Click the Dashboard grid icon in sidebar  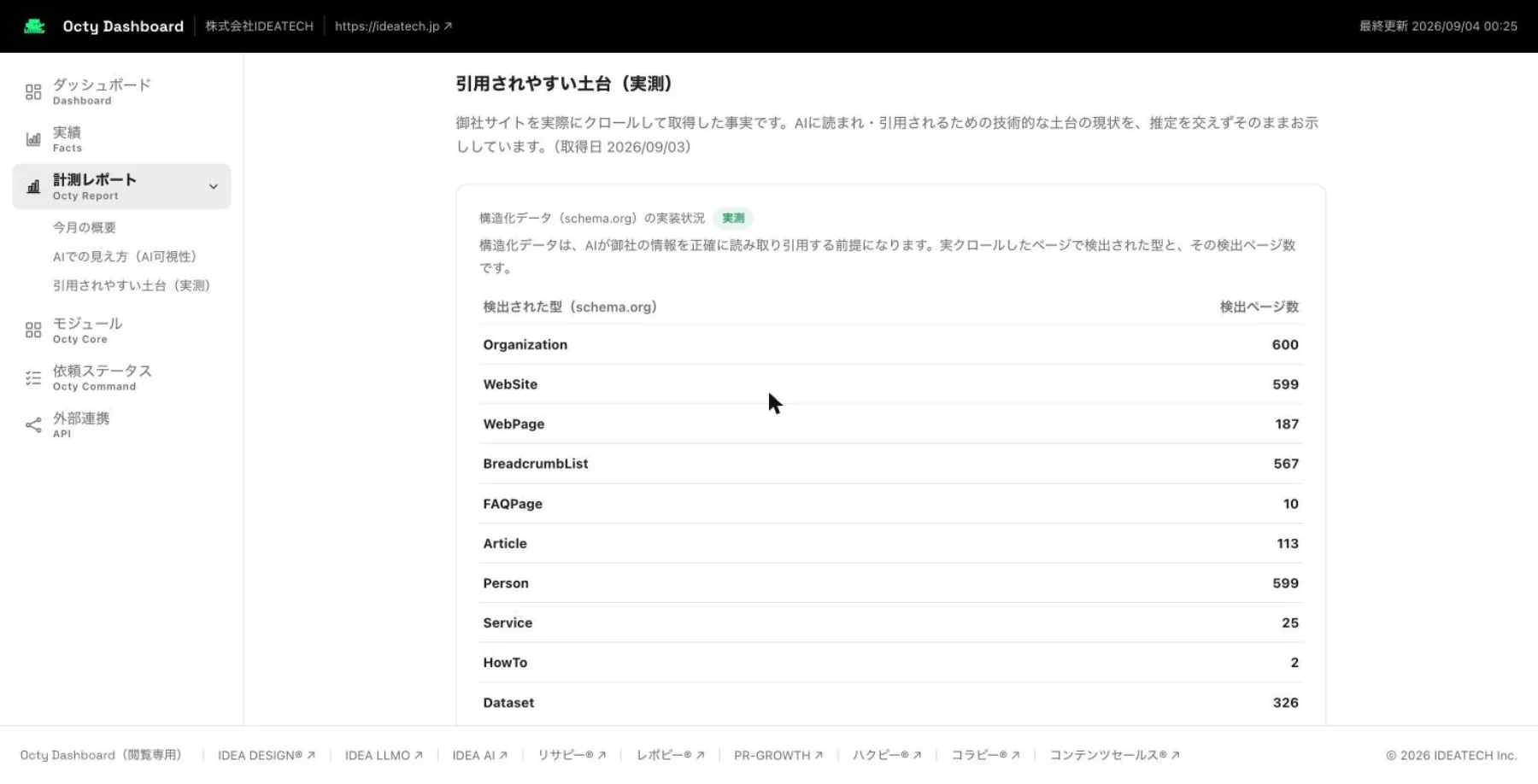[x=33, y=91]
